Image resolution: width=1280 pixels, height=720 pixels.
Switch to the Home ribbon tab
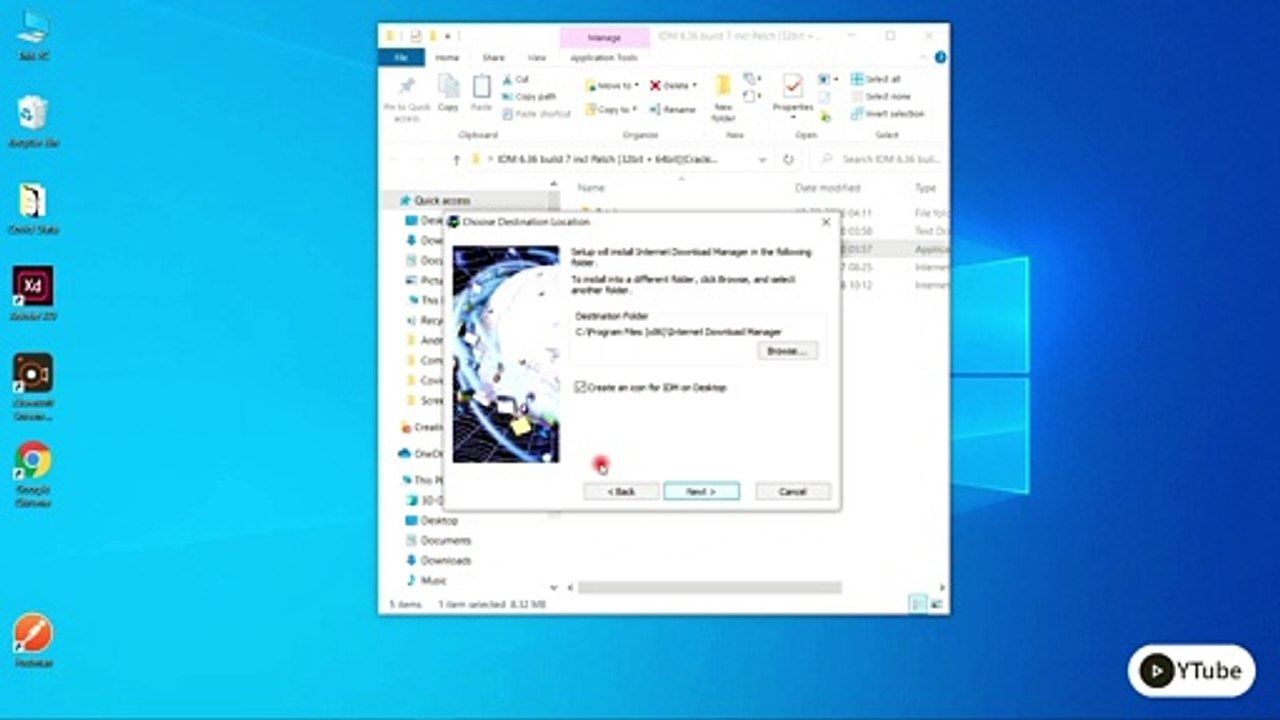click(x=447, y=58)
